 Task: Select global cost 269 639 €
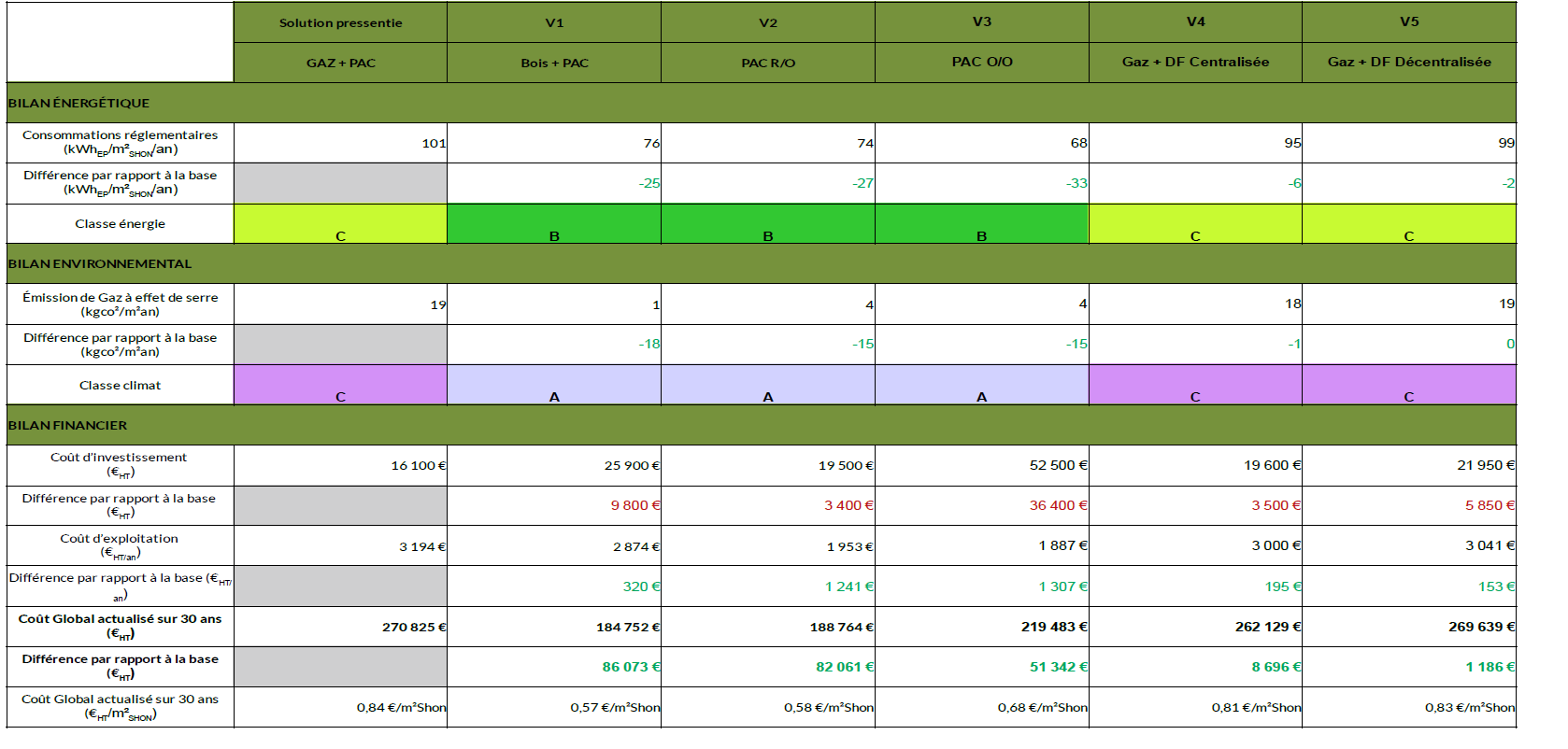1409,627
